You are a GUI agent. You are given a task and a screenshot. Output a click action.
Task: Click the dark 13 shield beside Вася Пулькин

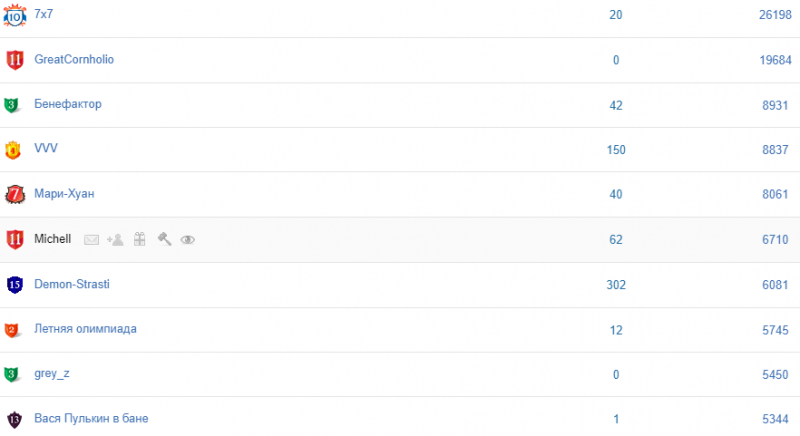click(x=14, y=420)
